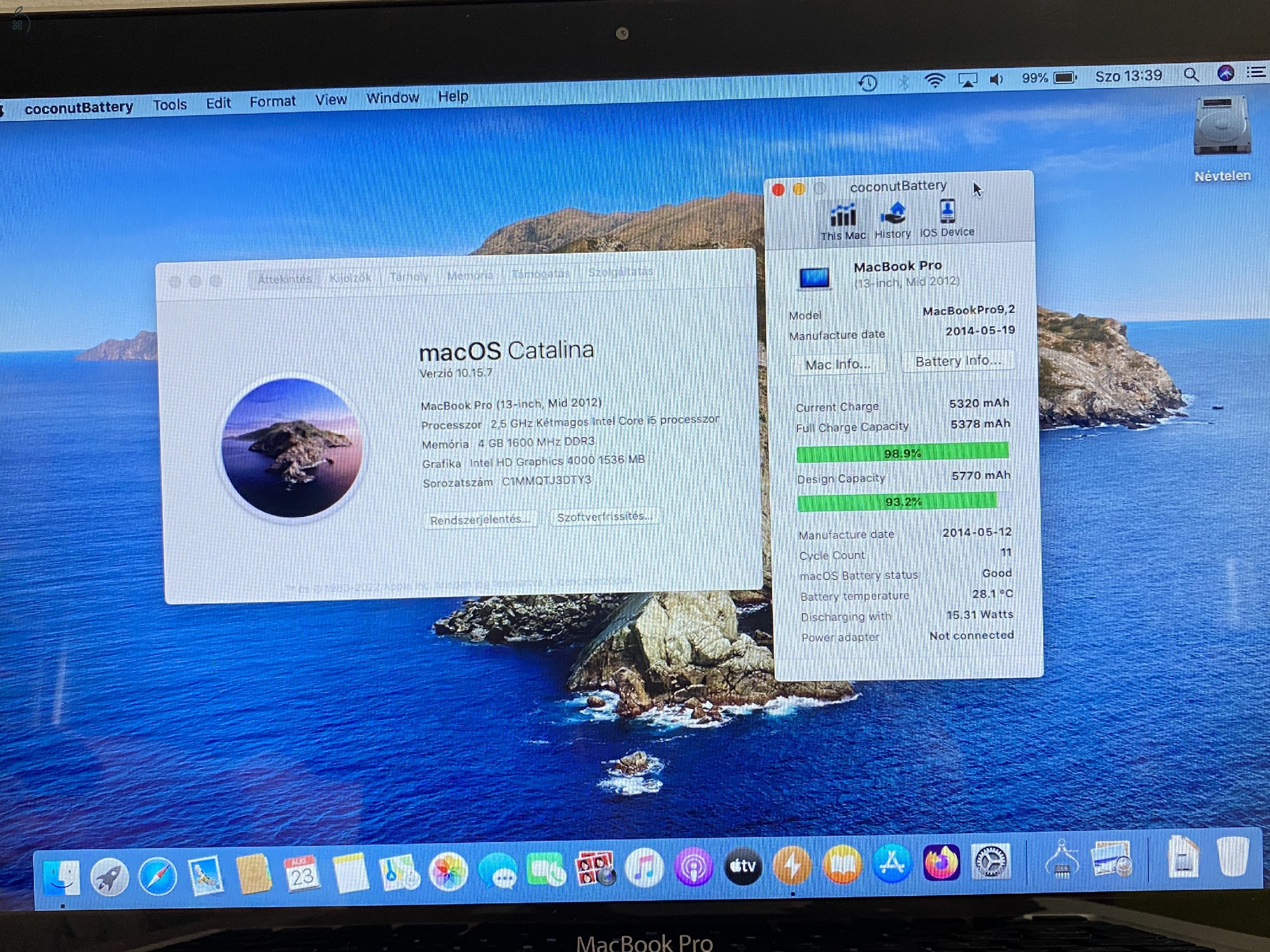
Task: Switch to the Szolgáltatás tab
Action: (621, 272)
